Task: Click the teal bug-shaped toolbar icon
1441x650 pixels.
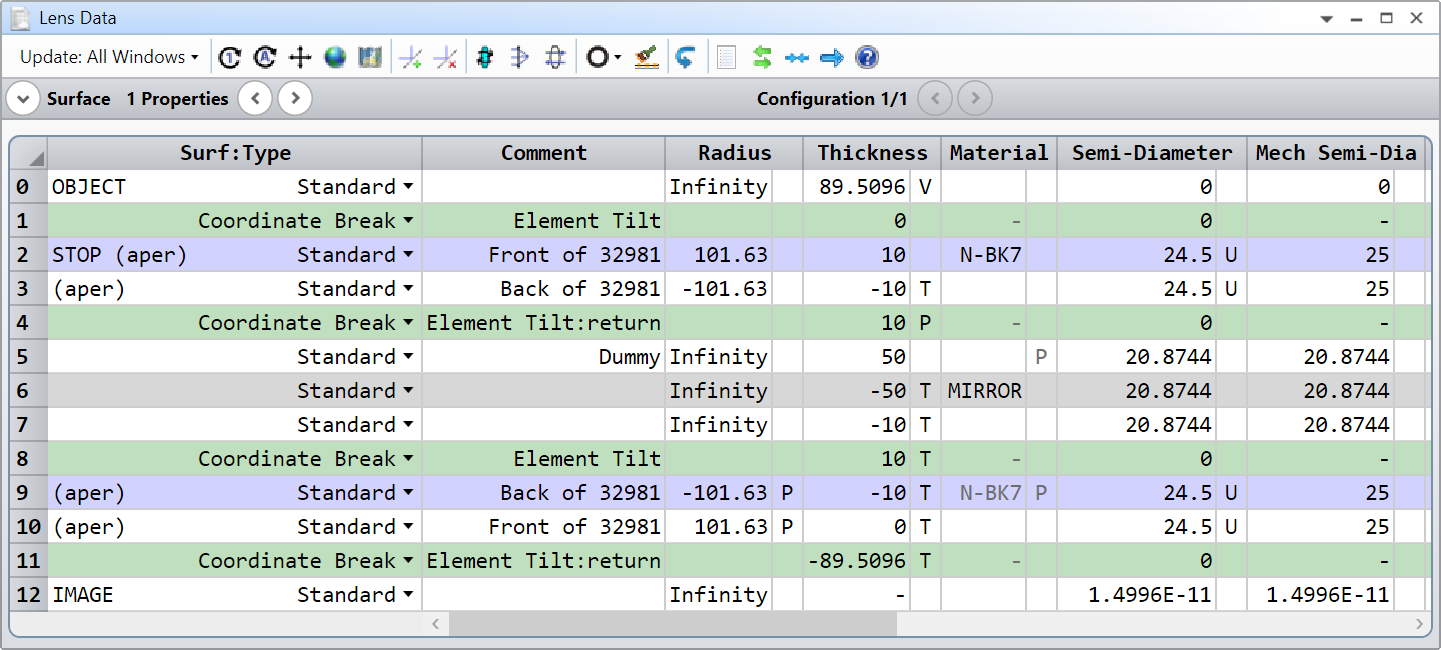Action: (x=485, y=58)
